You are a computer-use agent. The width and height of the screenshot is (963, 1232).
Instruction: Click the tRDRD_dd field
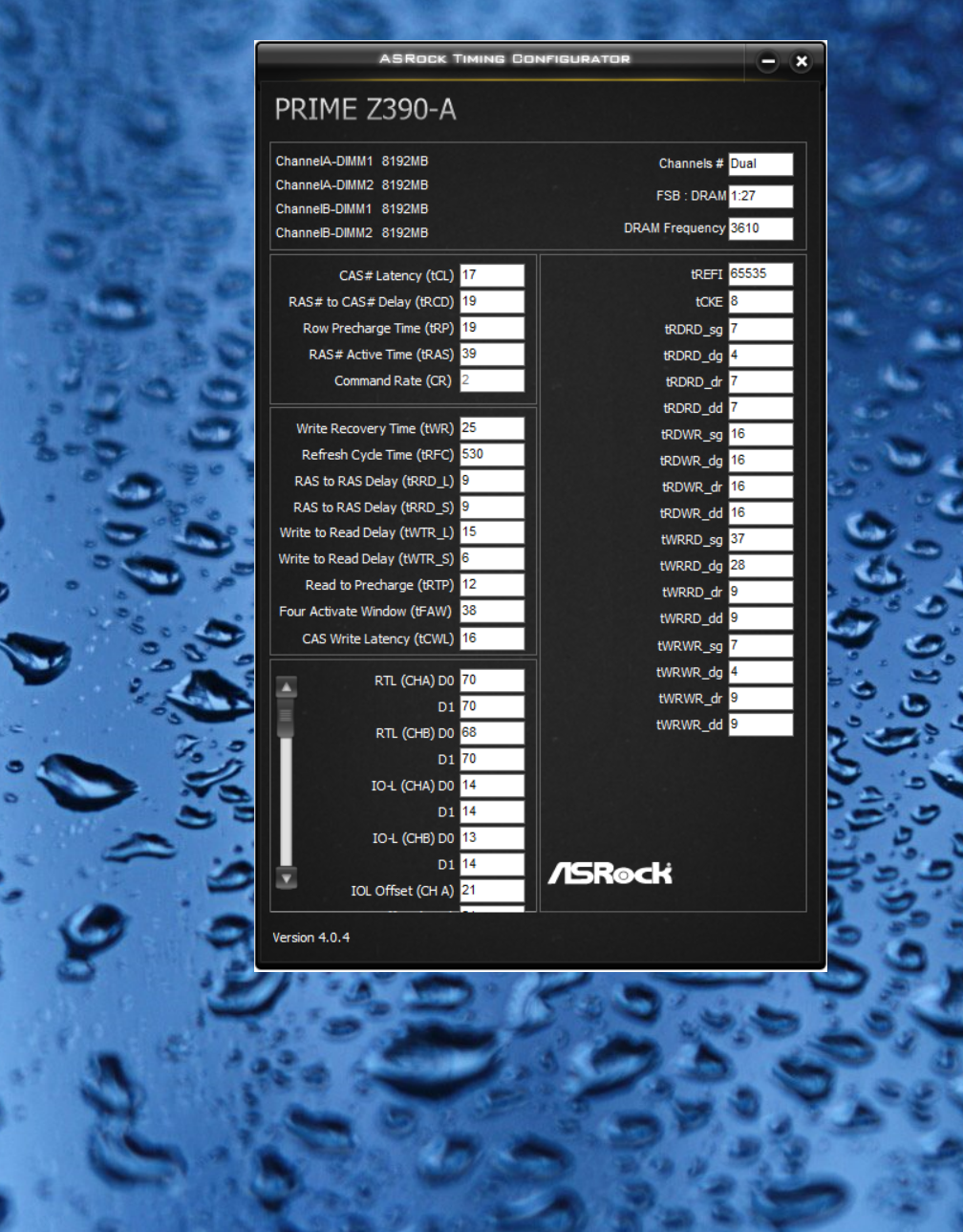pyautogui.click(x=760, y=408)
